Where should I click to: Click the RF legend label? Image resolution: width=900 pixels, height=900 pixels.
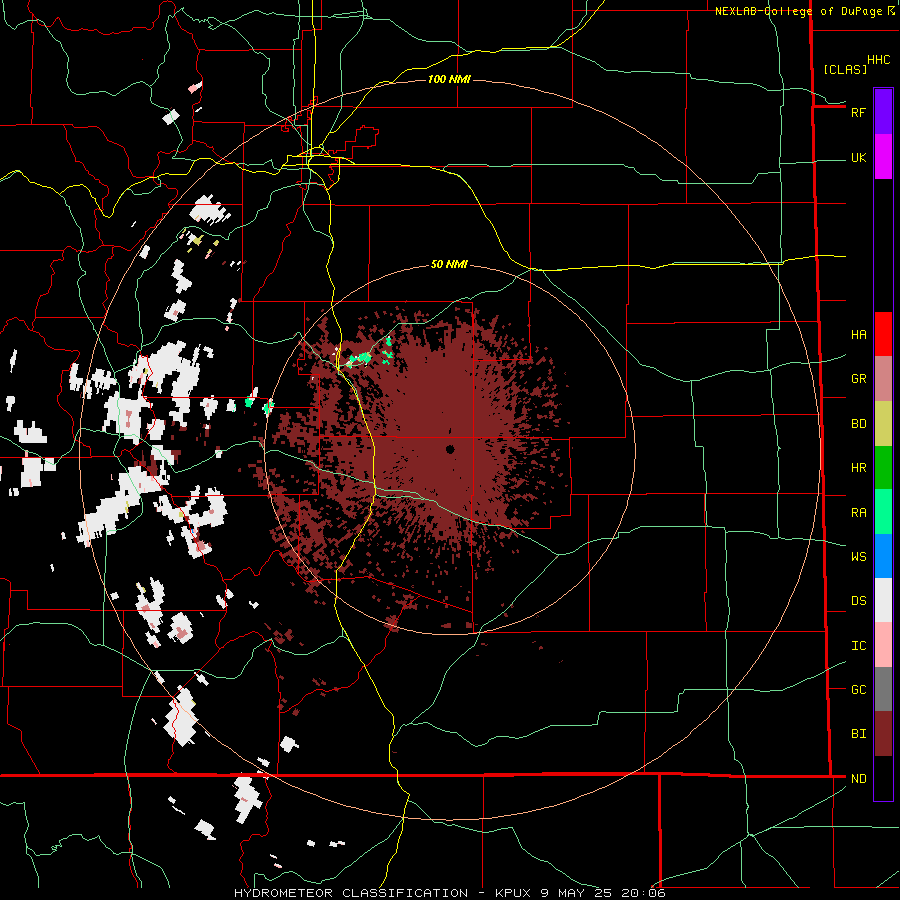coord(858,112)
